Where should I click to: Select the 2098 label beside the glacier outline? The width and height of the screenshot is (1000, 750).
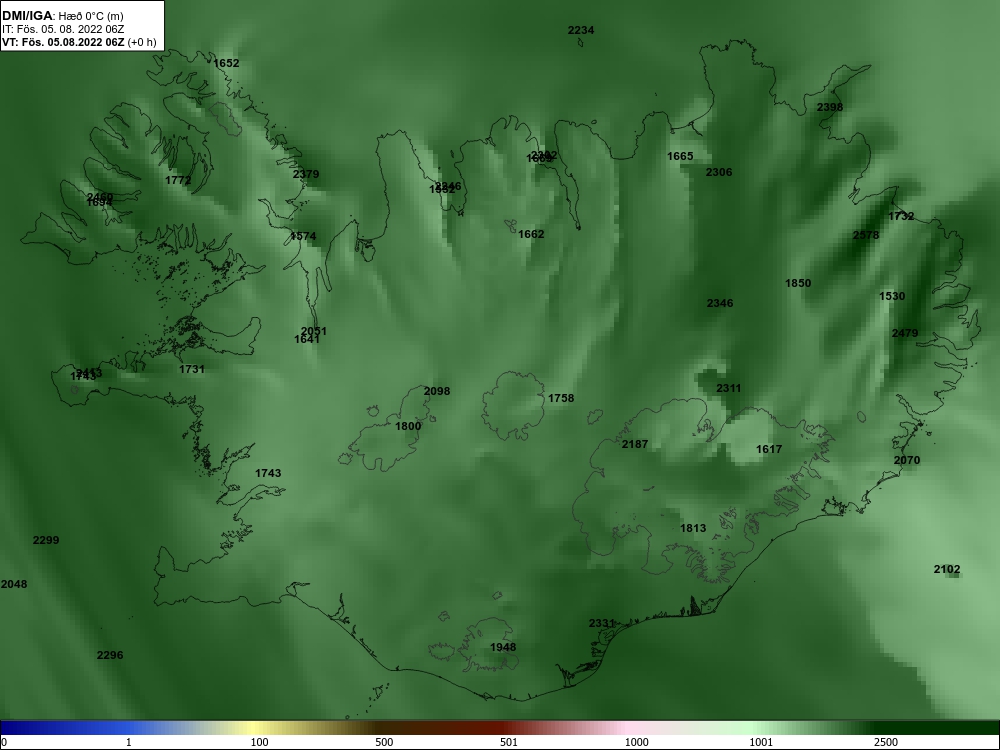pos(437,391)
